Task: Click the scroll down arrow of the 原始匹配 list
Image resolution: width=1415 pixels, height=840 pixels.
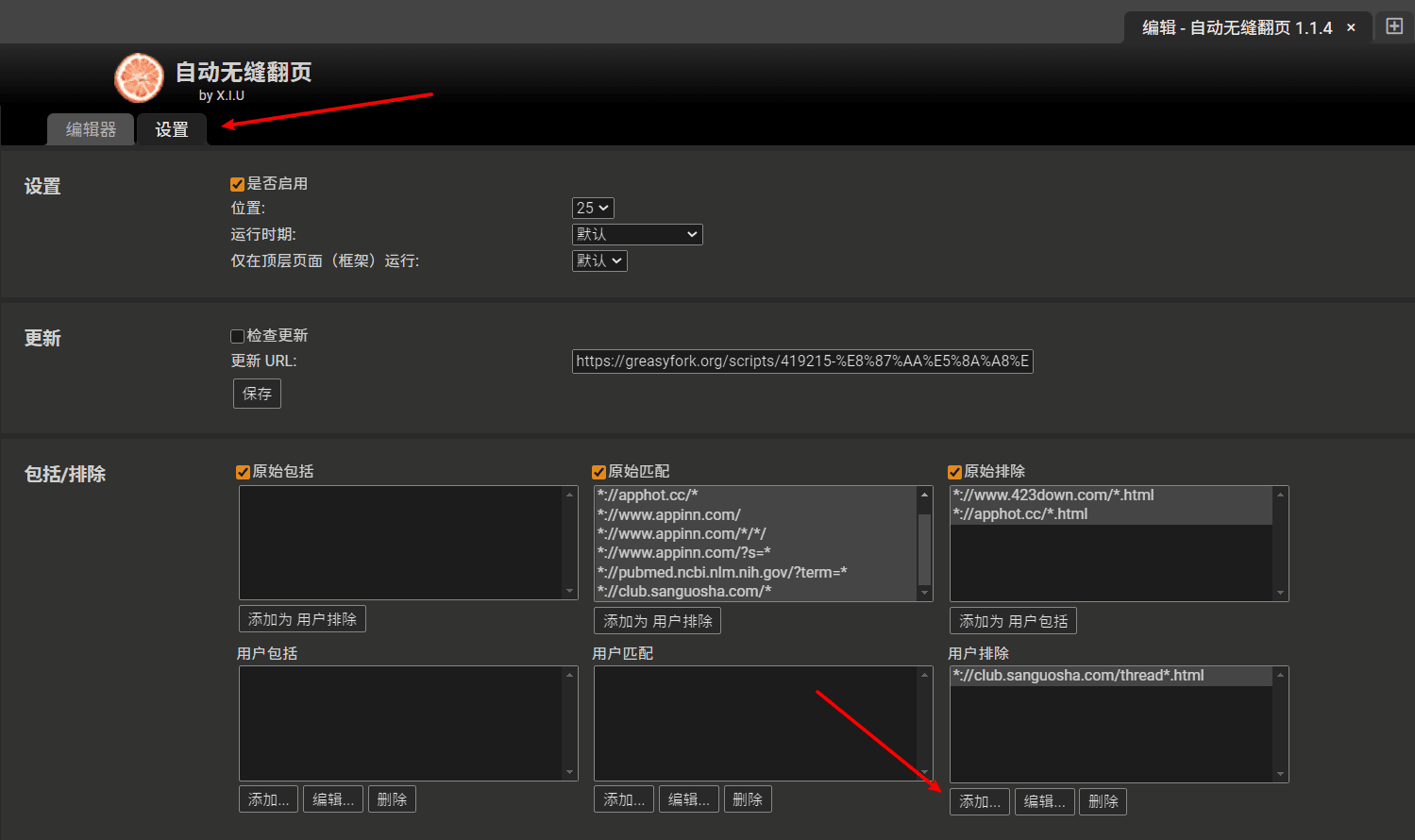Action: [924, 593]
